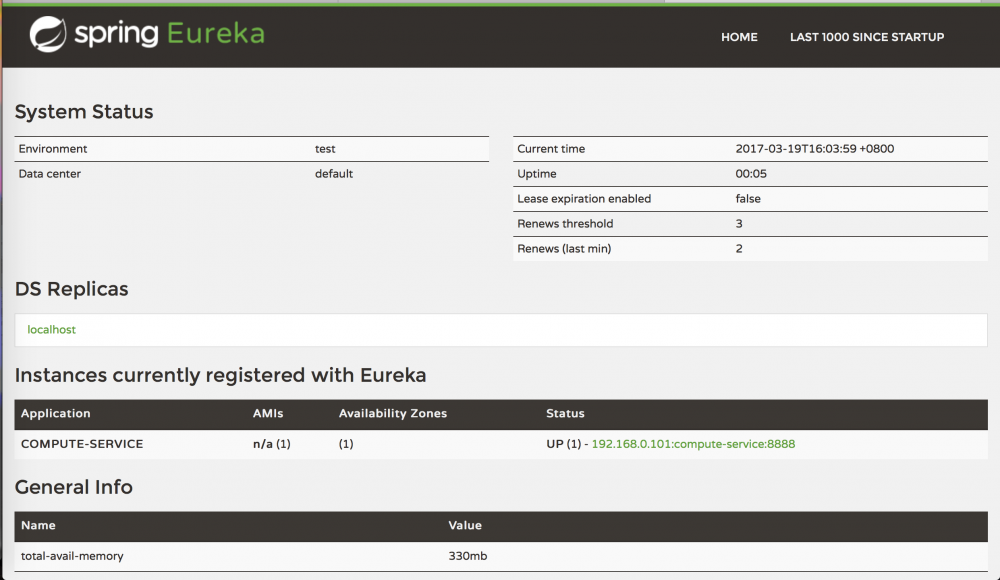Click the Data center row showing default

click(250, 173)
